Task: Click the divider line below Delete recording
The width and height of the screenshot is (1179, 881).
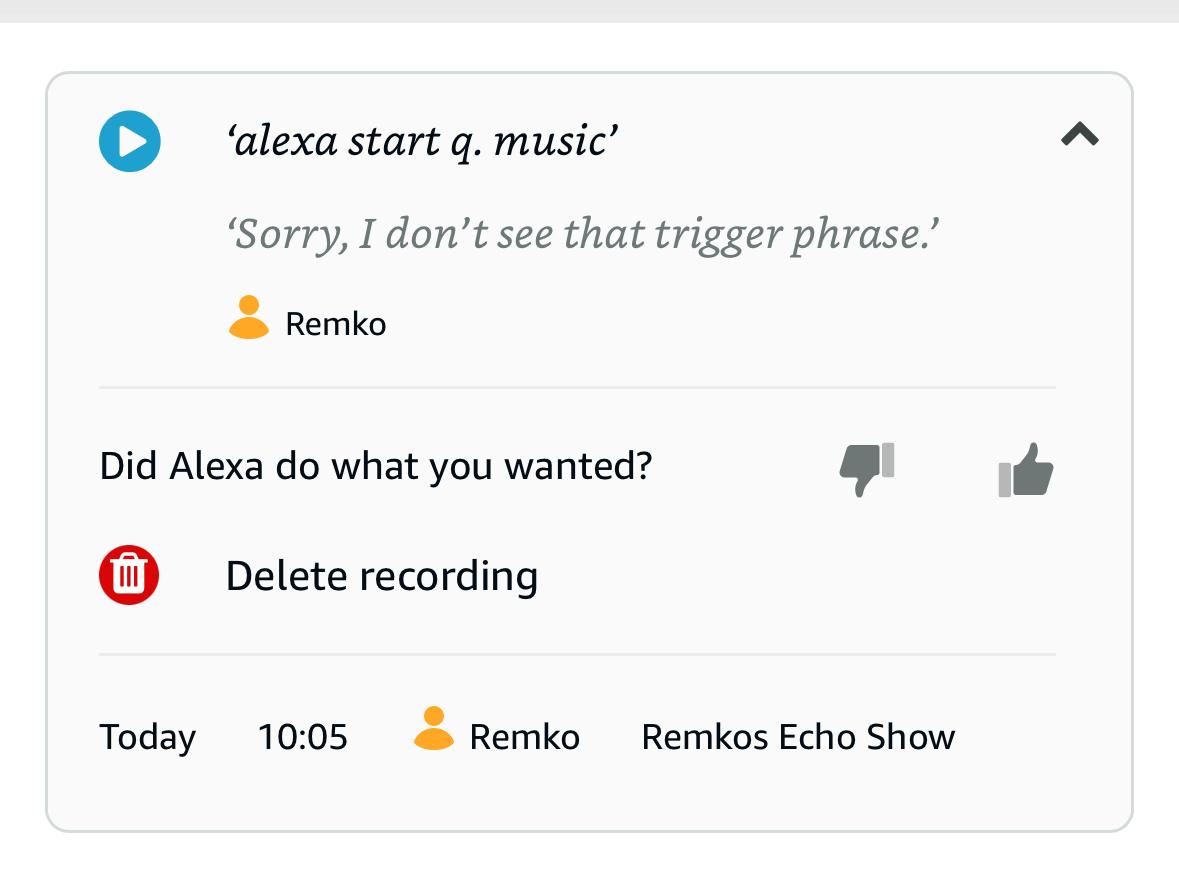Action: click(x=577, y=654)
